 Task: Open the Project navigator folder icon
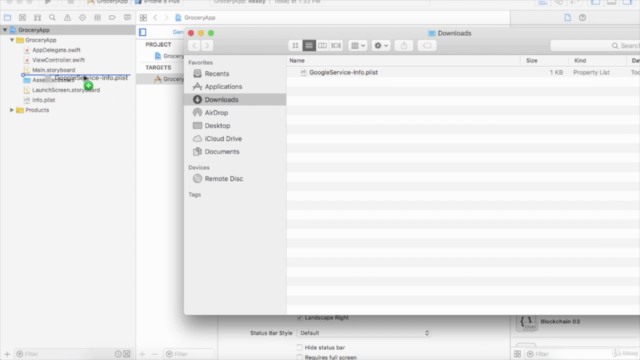(7, 18)
